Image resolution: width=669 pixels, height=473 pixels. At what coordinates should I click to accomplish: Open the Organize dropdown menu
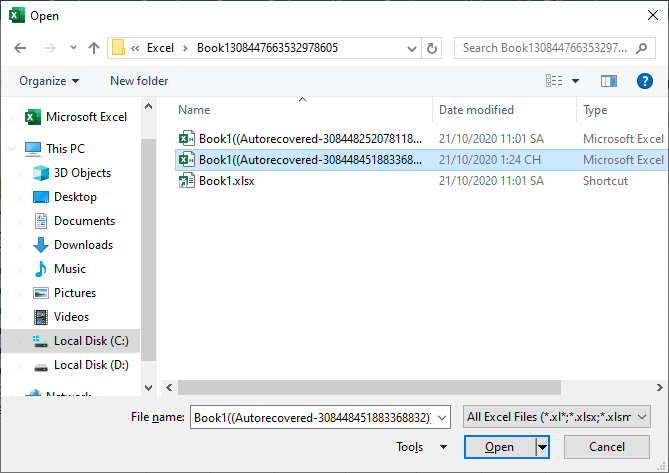(x=48, y=81)
